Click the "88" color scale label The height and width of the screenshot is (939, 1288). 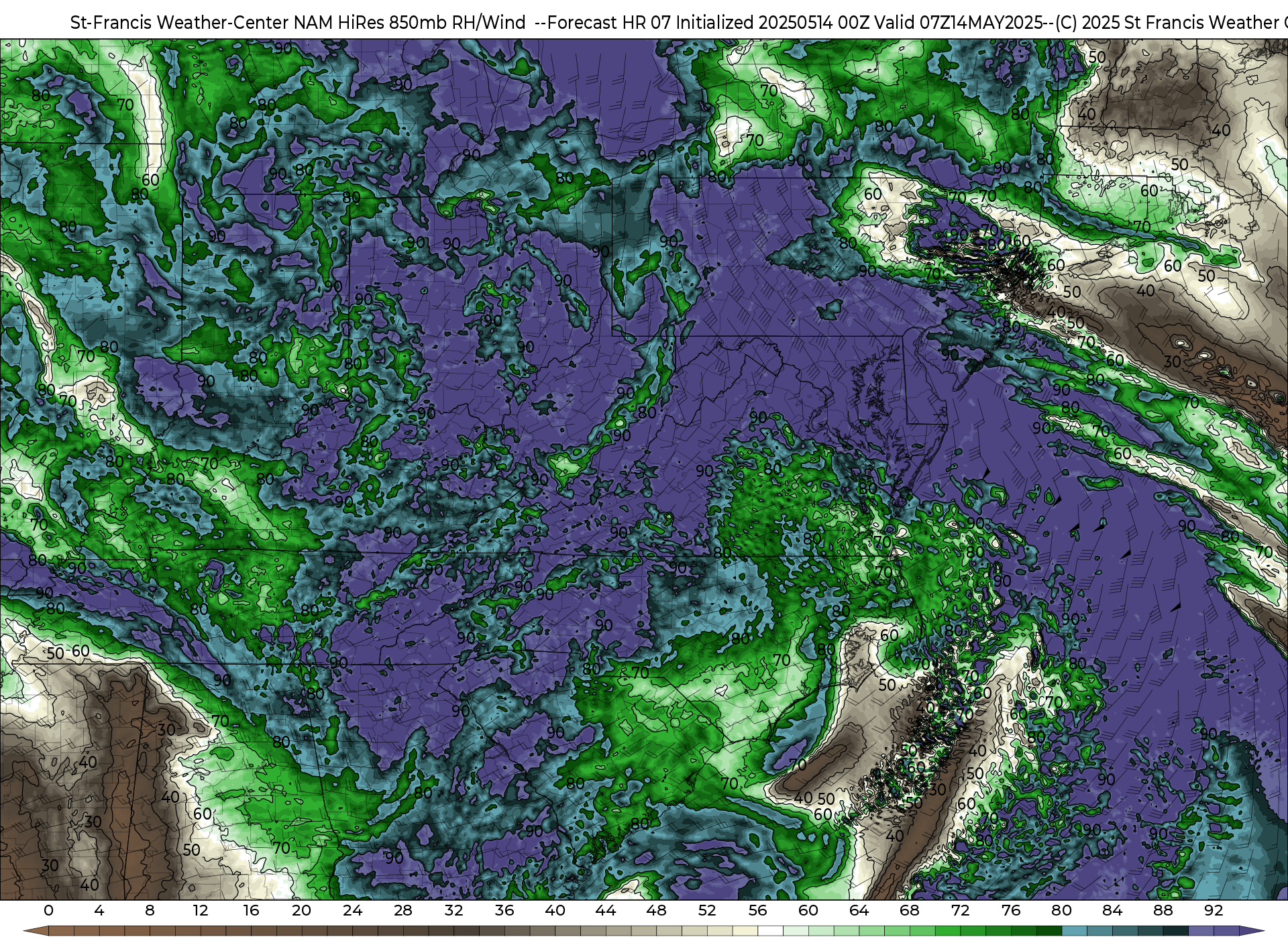tap(1163, 910)
